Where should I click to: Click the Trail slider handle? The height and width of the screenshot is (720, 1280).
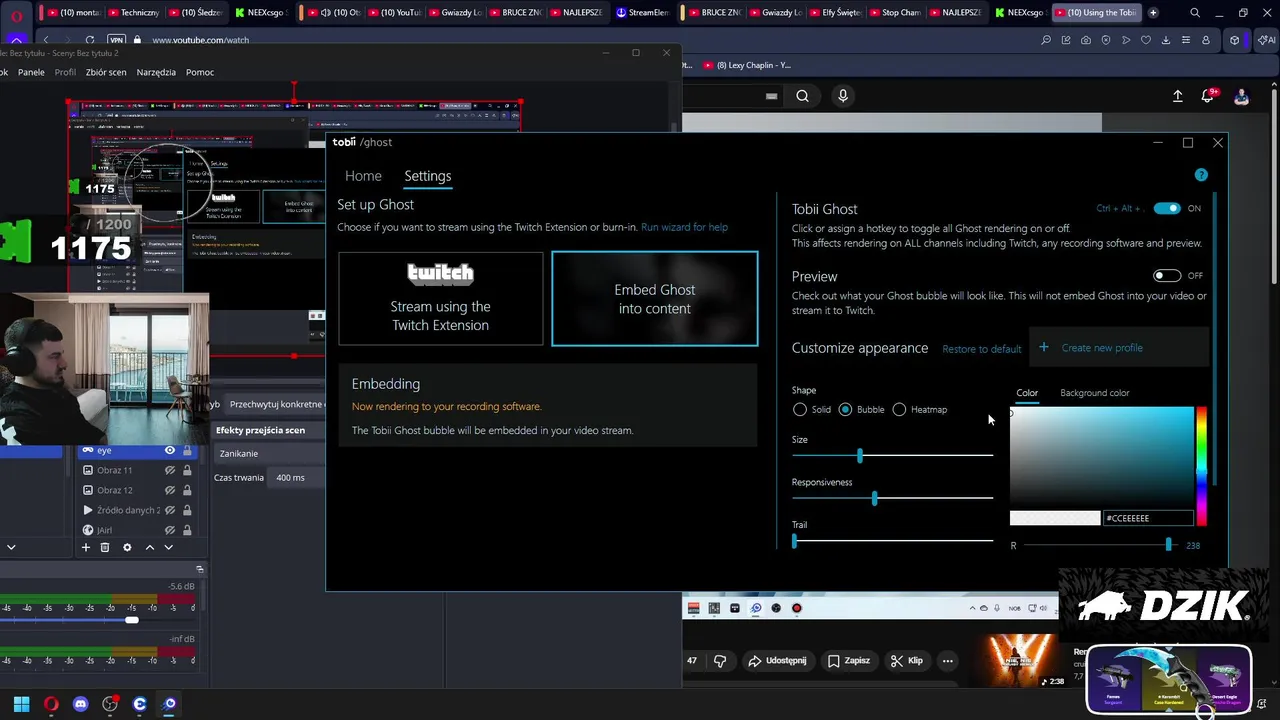click(x=795, y=541)
